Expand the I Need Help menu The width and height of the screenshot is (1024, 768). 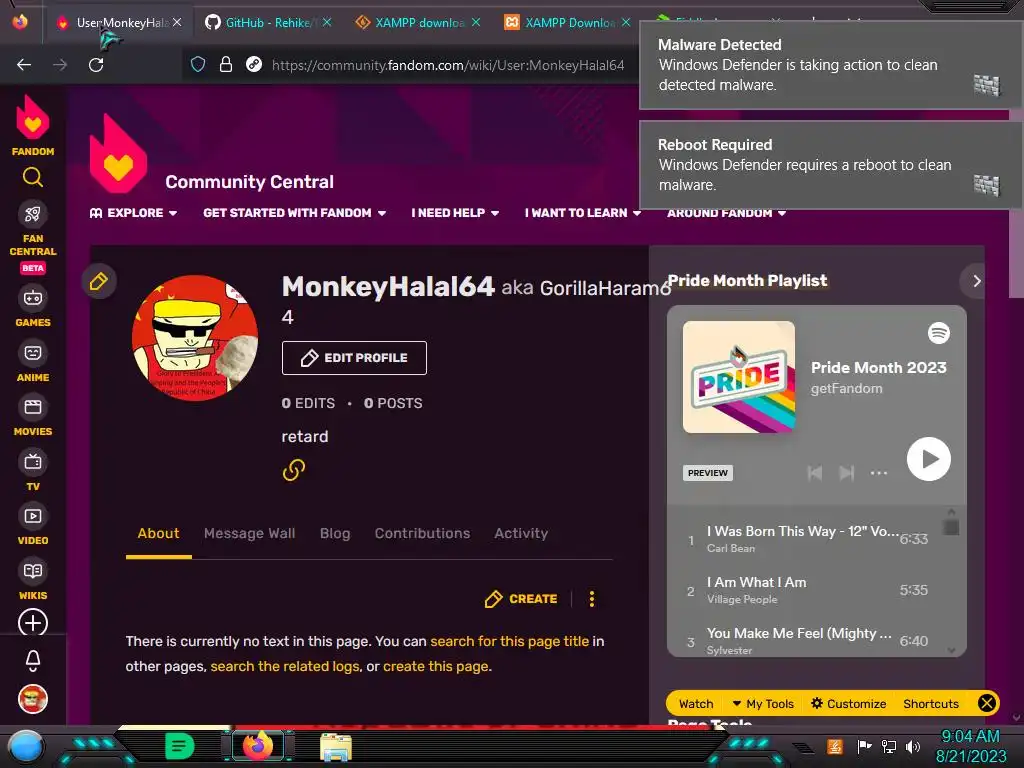pos(455,213)
